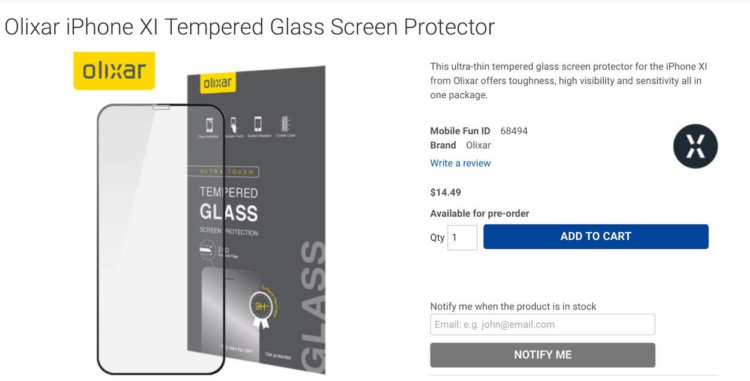This screenshot has height=381, width=750.
Task: Click the yellow Olixar brand logo
Action: click(x=114, y=71)
